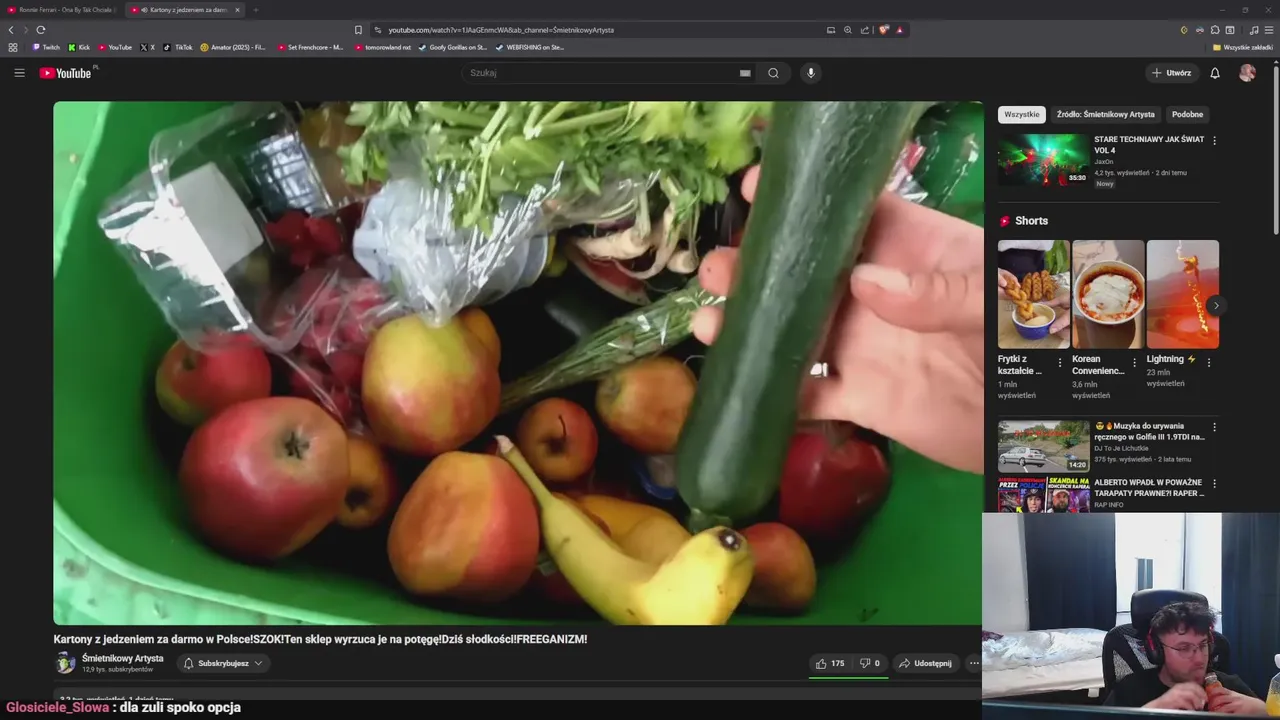This screenshot has height=720, width=1280.
Task: Bookmark this page with the bookmark icon
Action: [x=358, y=30]
